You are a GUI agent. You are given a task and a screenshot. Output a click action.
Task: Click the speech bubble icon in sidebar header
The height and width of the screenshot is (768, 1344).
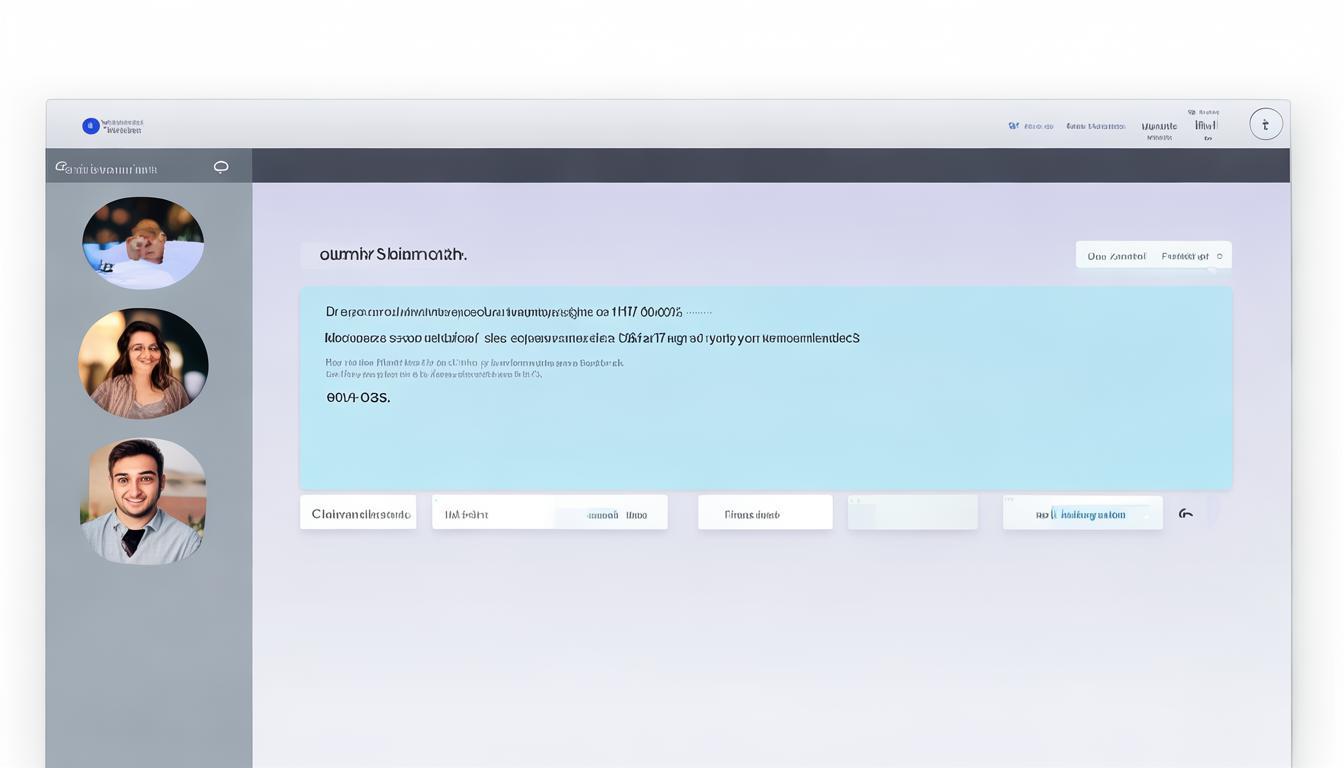[221, 167]
